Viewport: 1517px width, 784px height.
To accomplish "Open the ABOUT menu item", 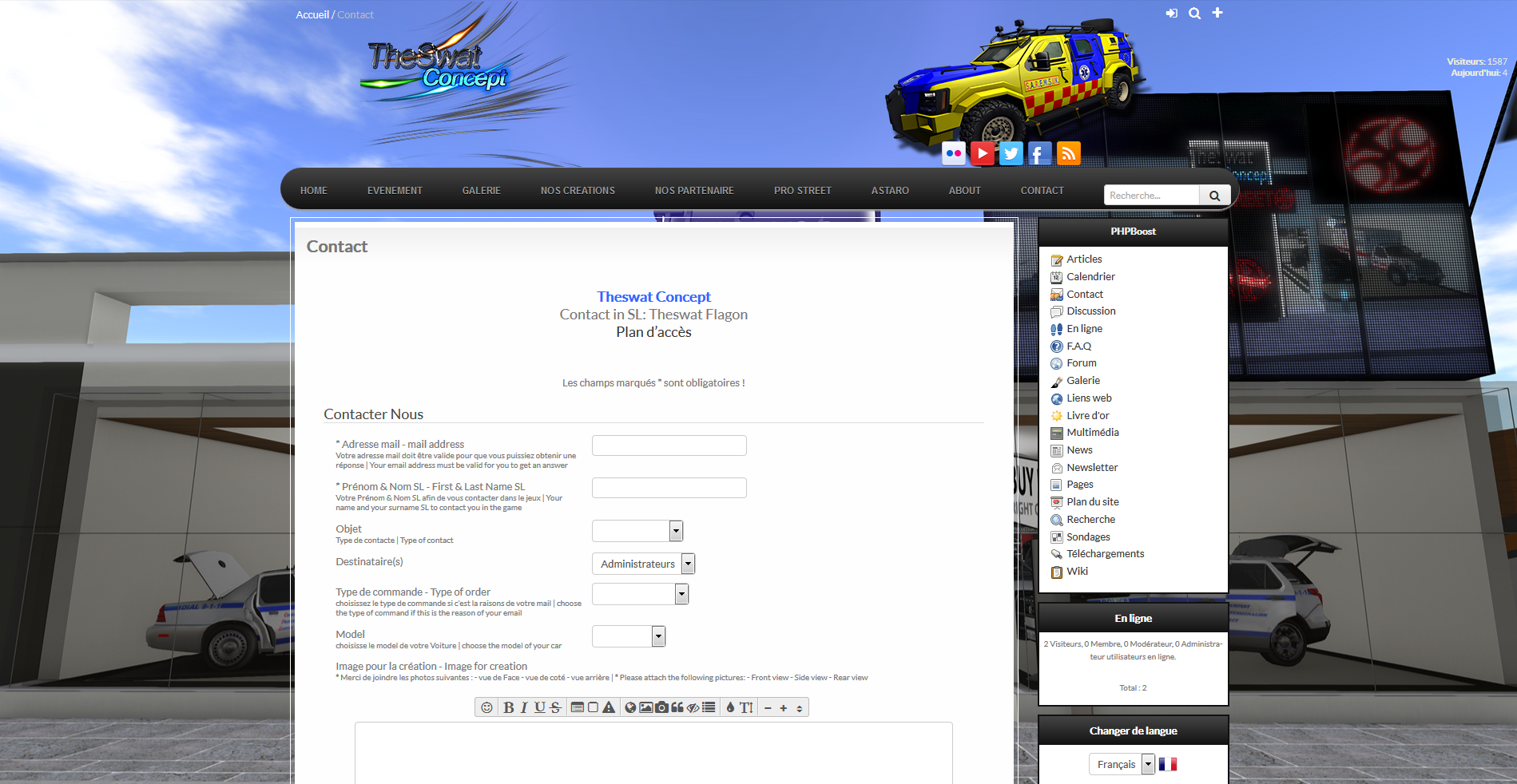I will tap(965, 191).
